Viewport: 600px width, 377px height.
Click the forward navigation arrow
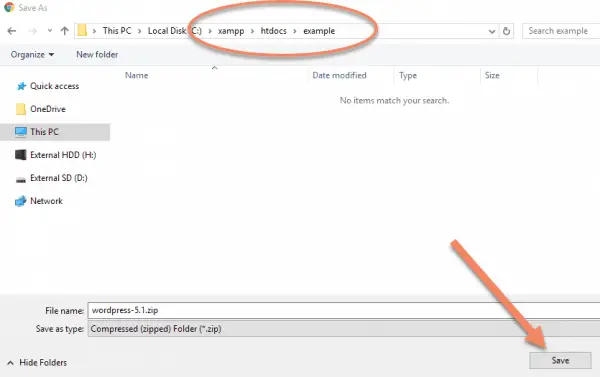(x=33, y=31)
